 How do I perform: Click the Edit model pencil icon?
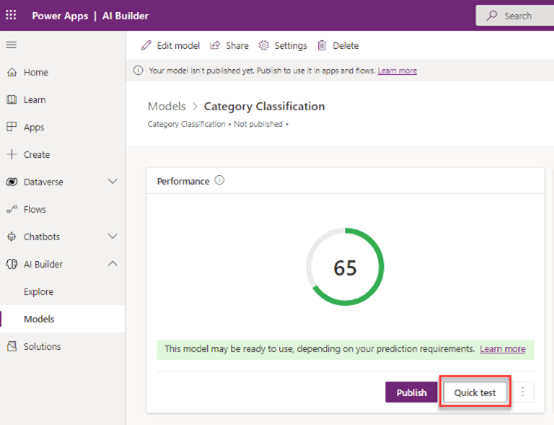pos(146,46)
